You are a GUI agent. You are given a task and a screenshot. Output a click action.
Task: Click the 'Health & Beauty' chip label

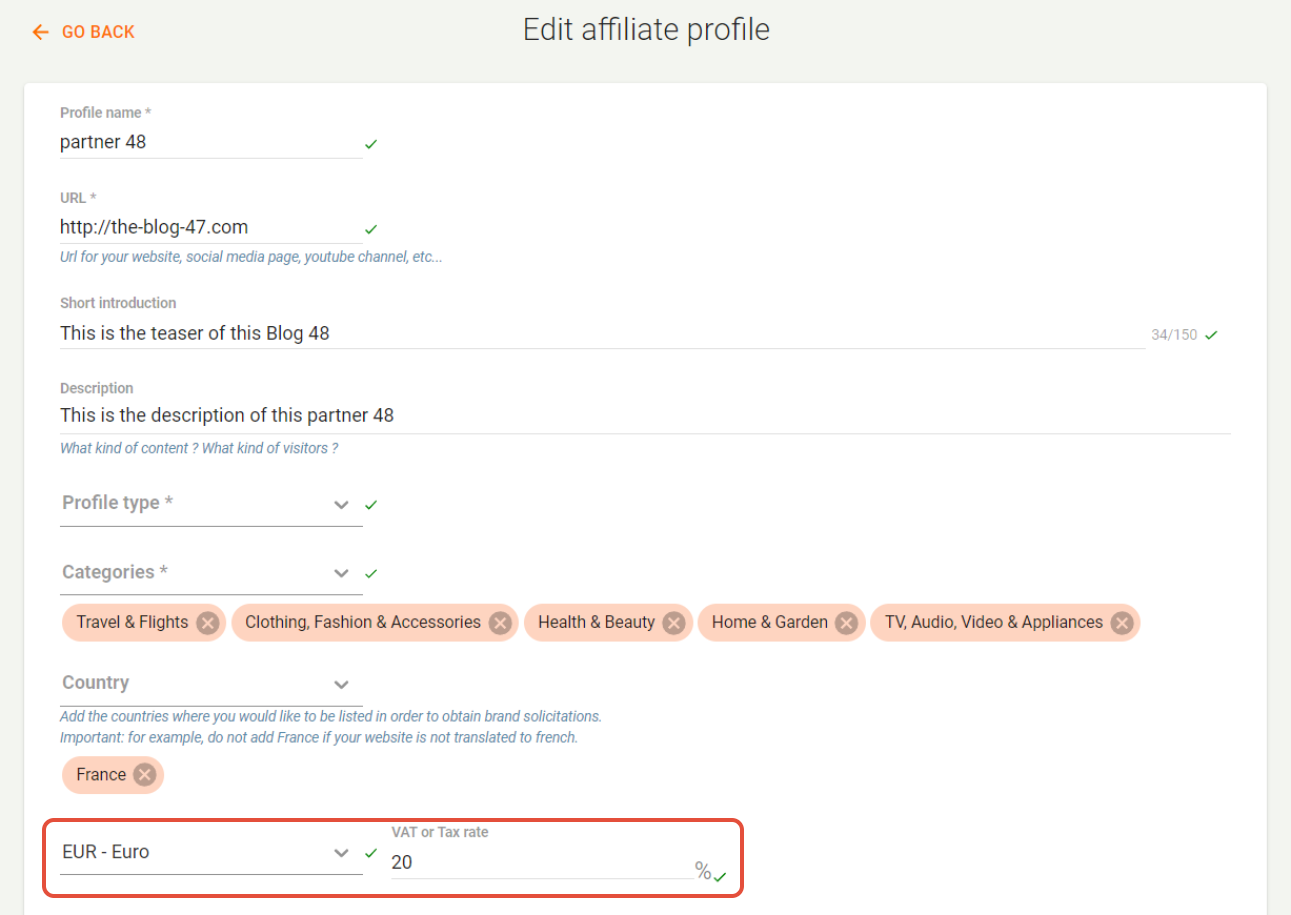click(x=596, y=622)
